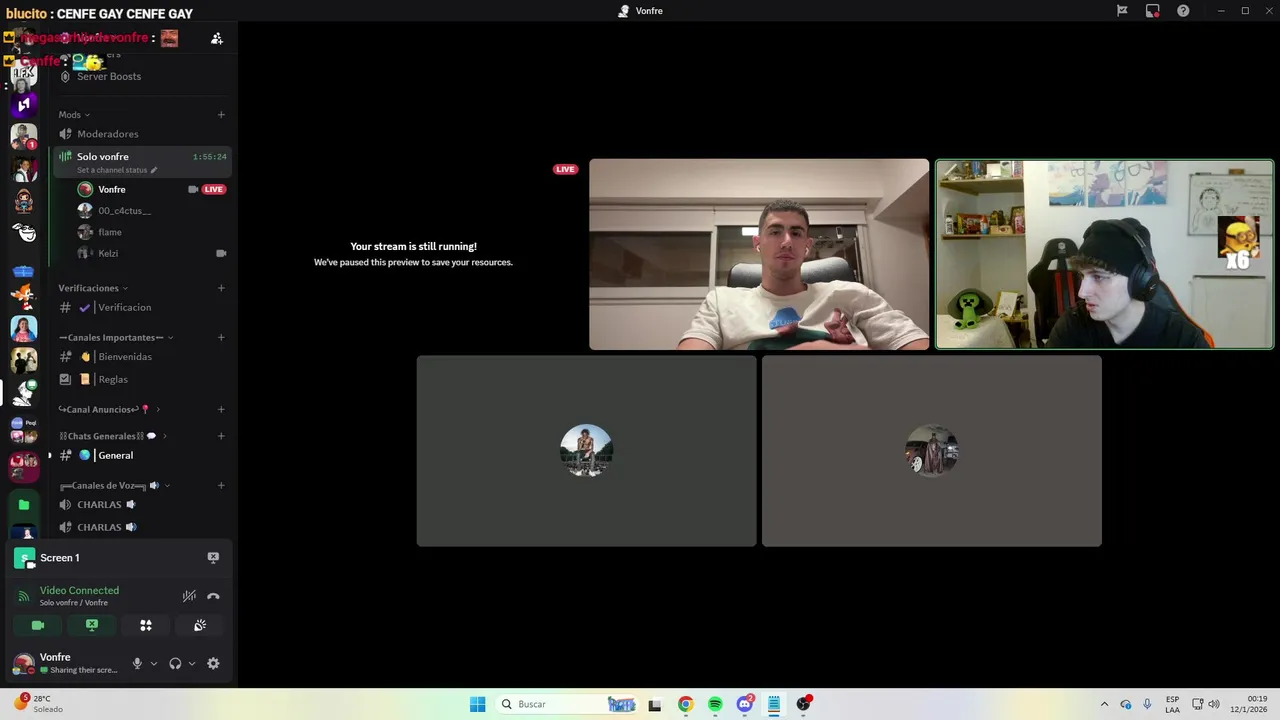The image size is (1280, 720).
Task: Expand the Chats Generales category
Action: (x=113, y=436)
